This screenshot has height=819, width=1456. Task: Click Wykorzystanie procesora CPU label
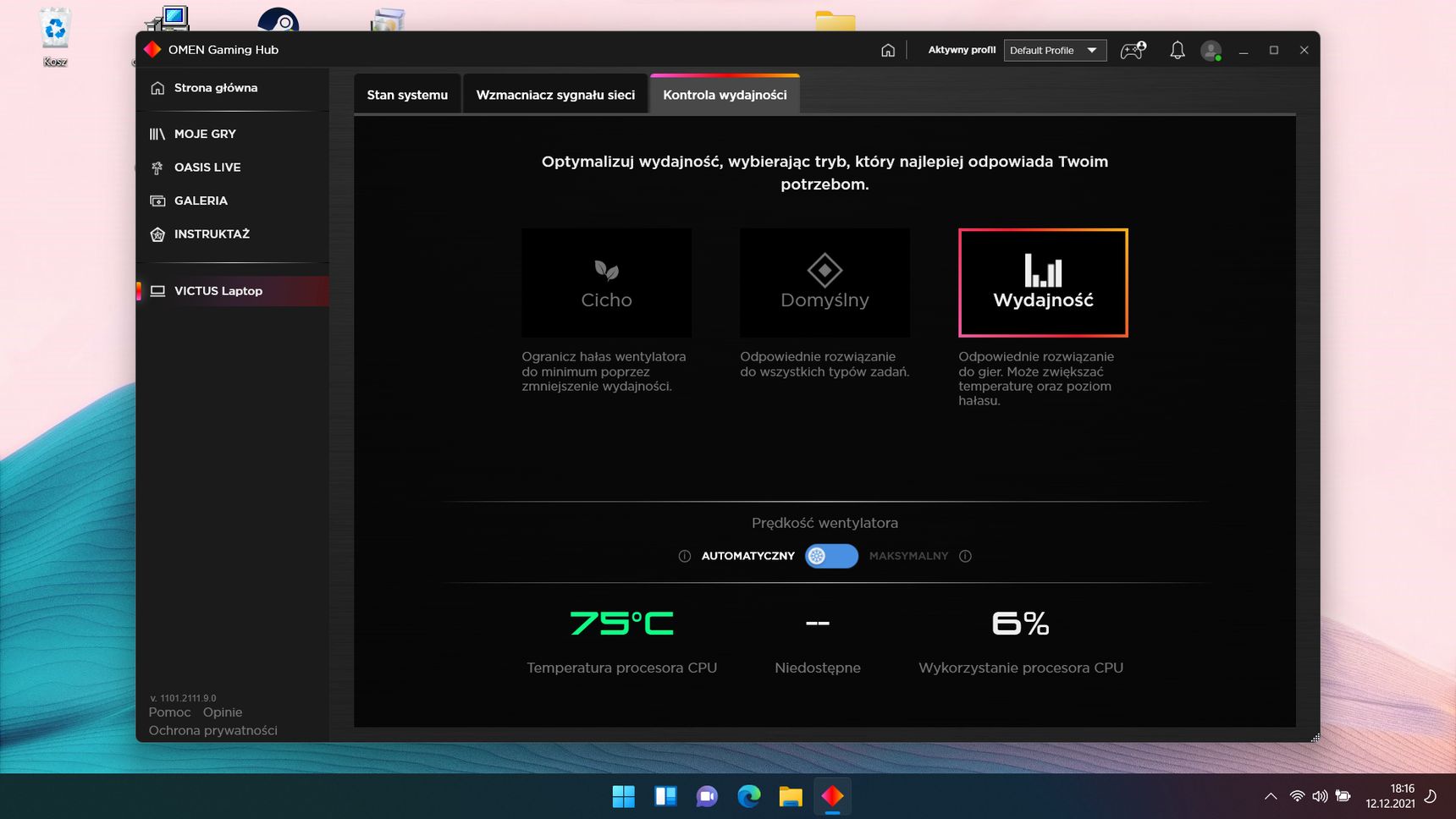coord(1021,668)
